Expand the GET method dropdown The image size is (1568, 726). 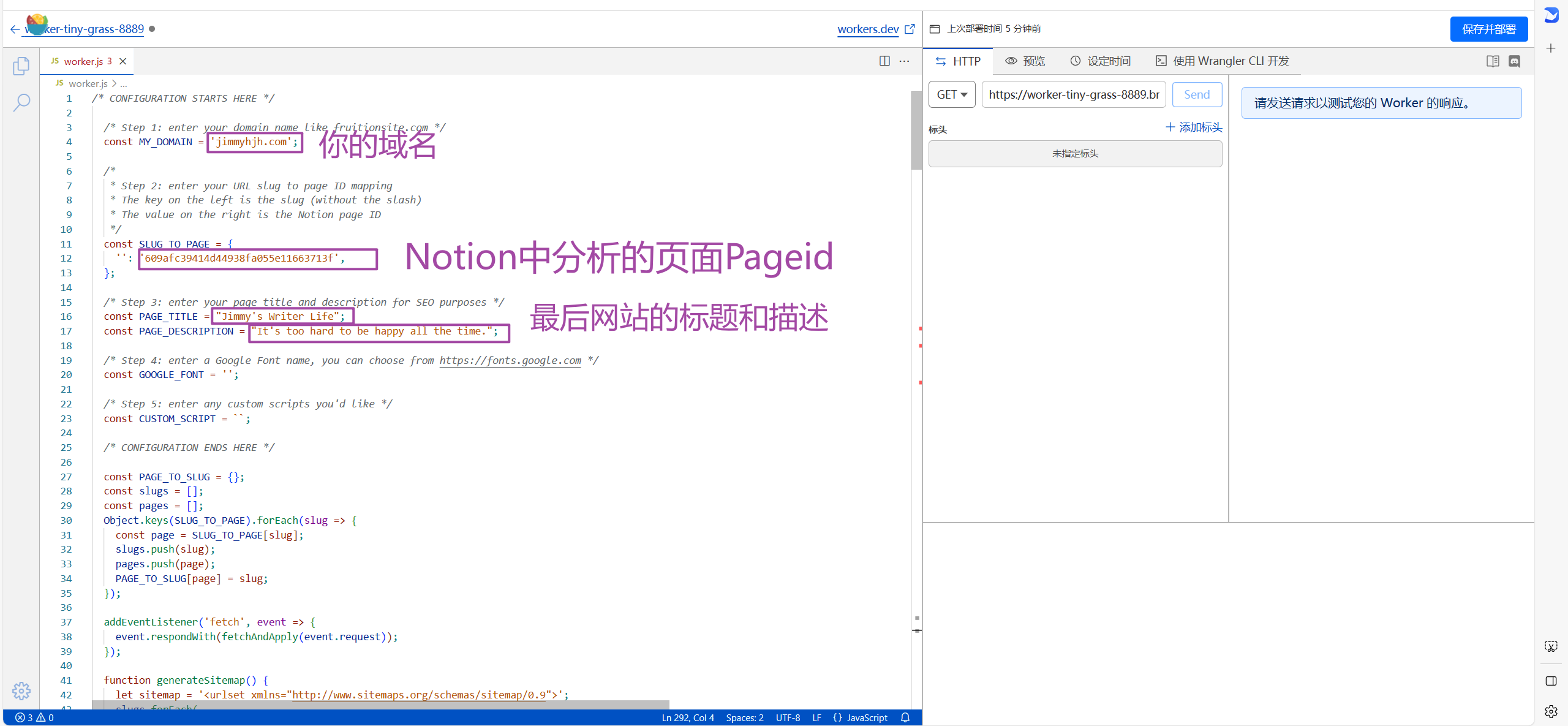tap(952, 95)
